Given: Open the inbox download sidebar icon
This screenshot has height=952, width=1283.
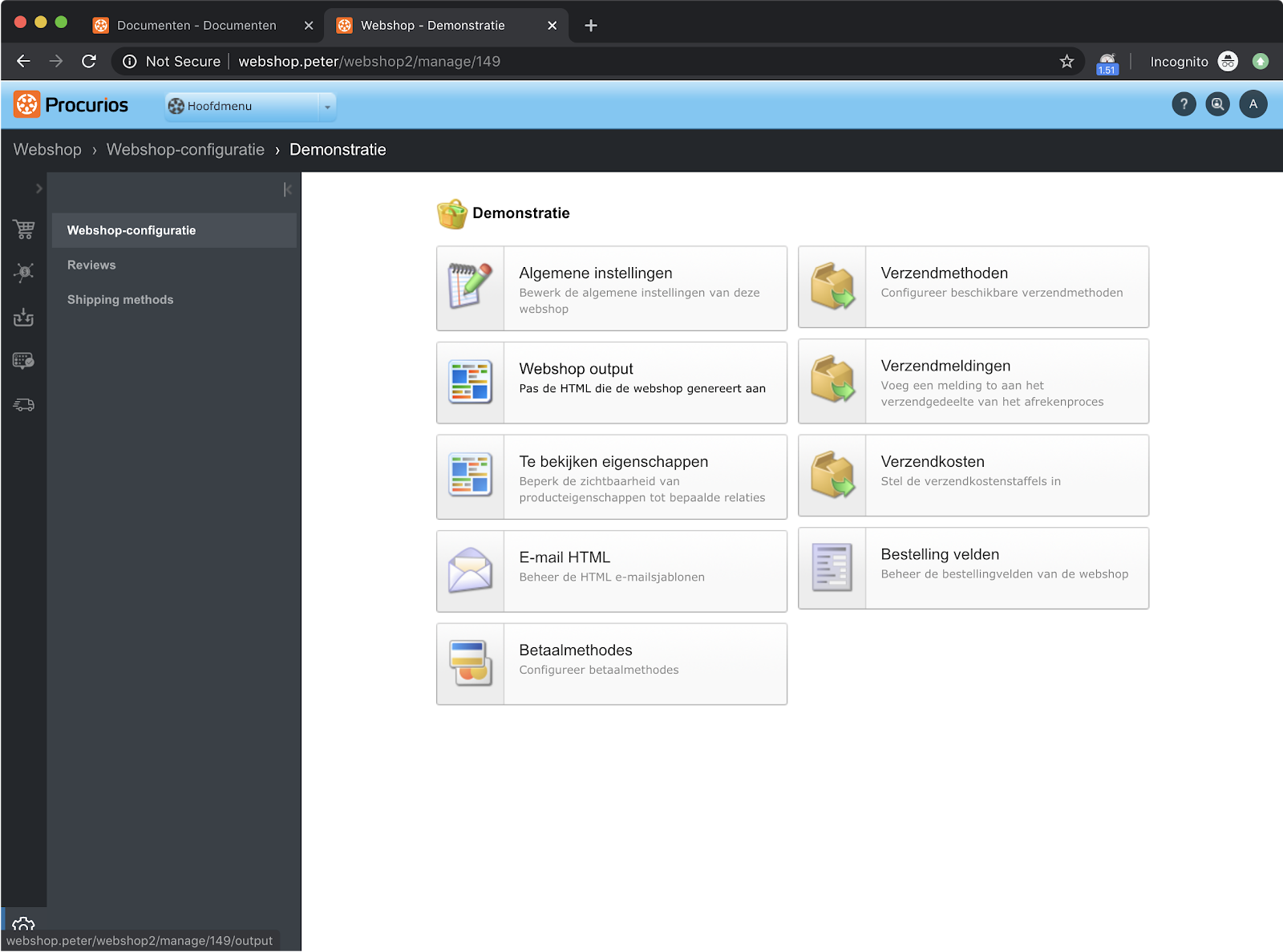Looking at the screenshot, I should click(x=24, y=318).
